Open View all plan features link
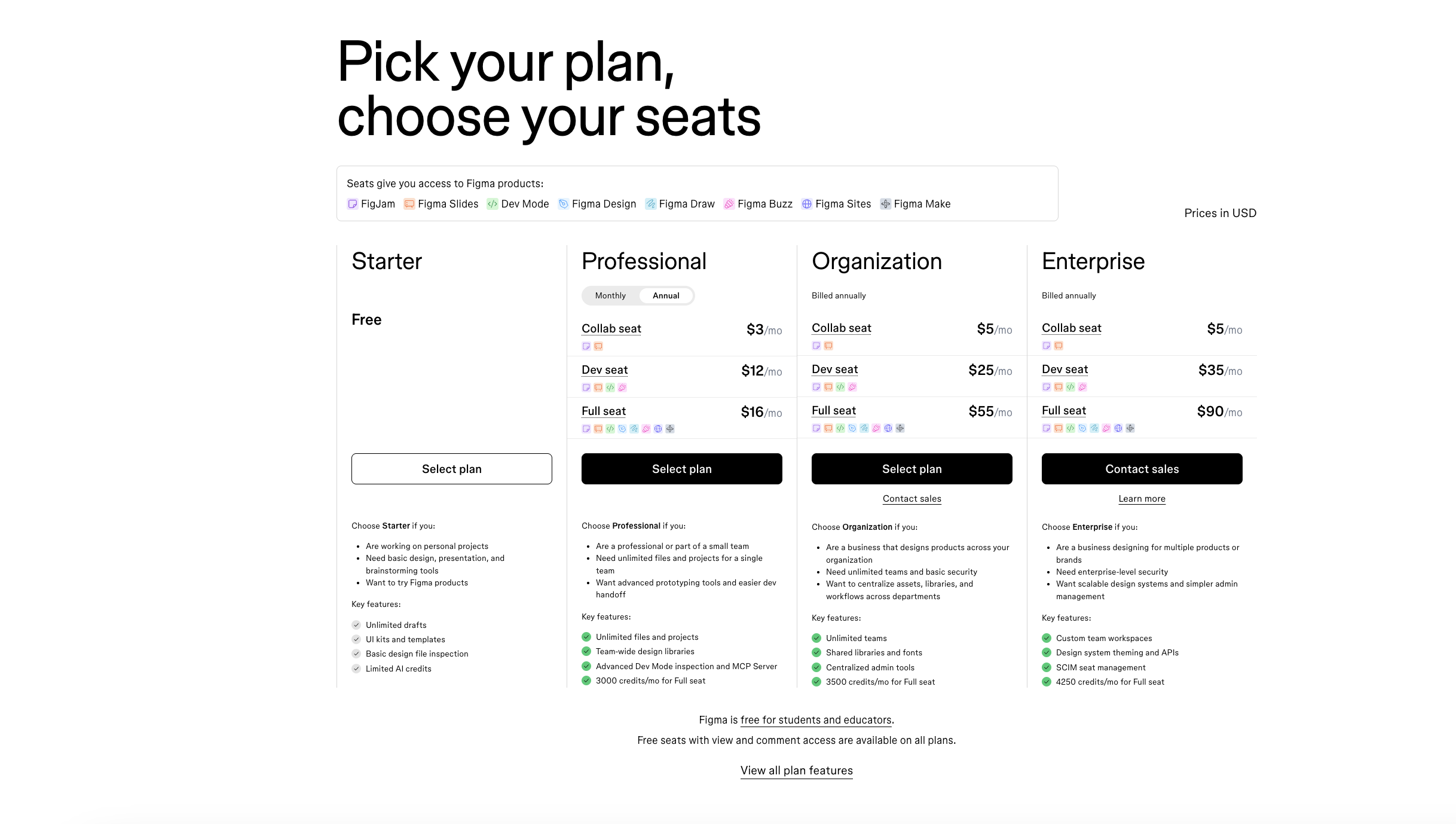 [x=796, y=770]
